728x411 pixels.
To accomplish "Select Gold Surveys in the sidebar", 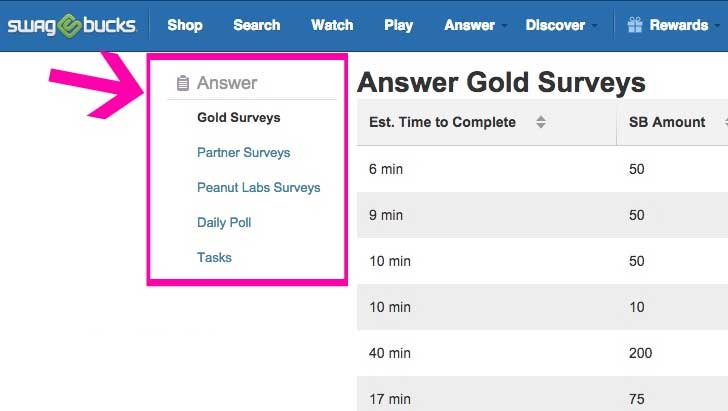I will tap(239, 117).
